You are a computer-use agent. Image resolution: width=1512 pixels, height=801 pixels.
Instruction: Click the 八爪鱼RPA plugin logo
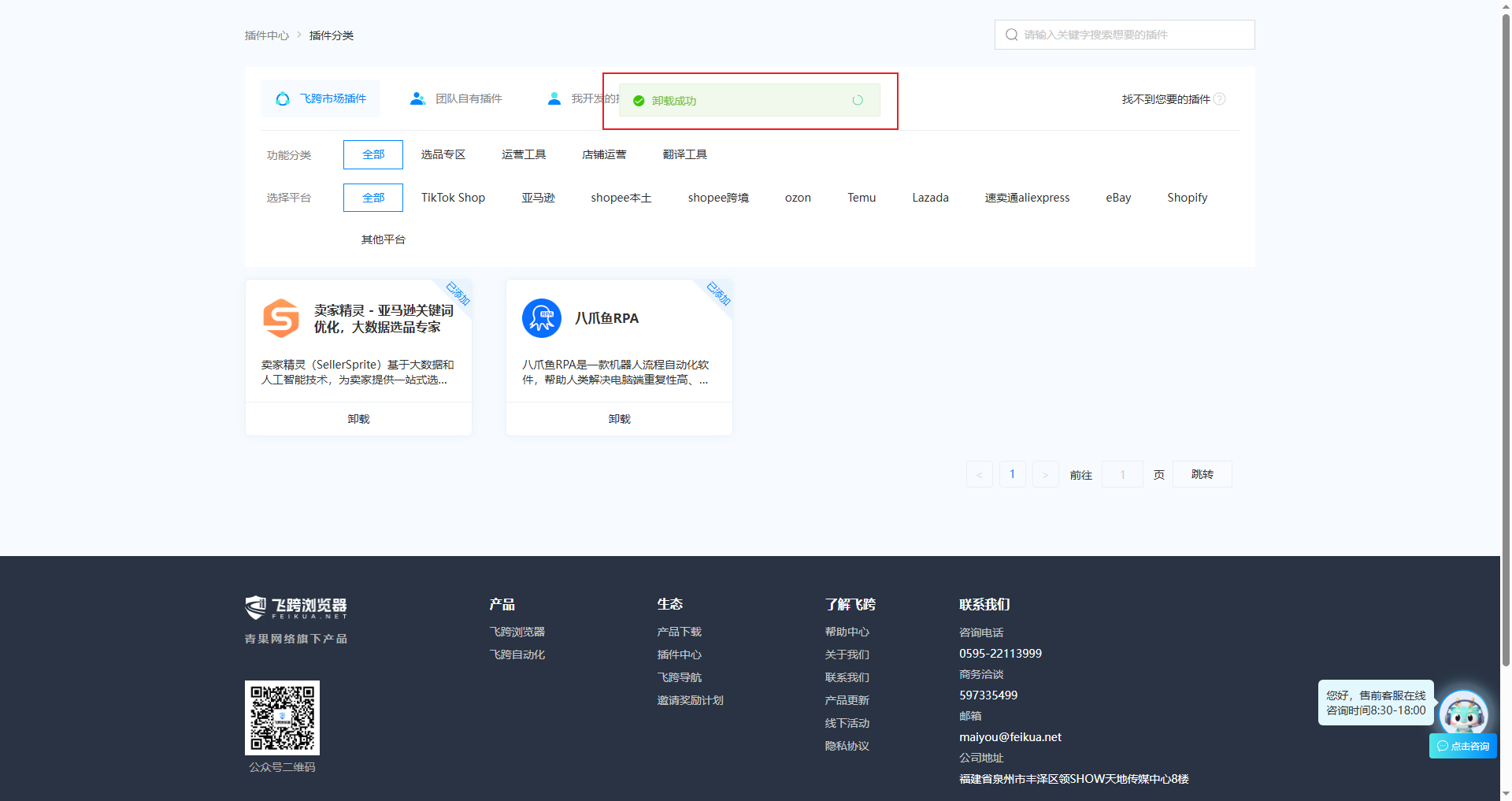tap(542, 318)
